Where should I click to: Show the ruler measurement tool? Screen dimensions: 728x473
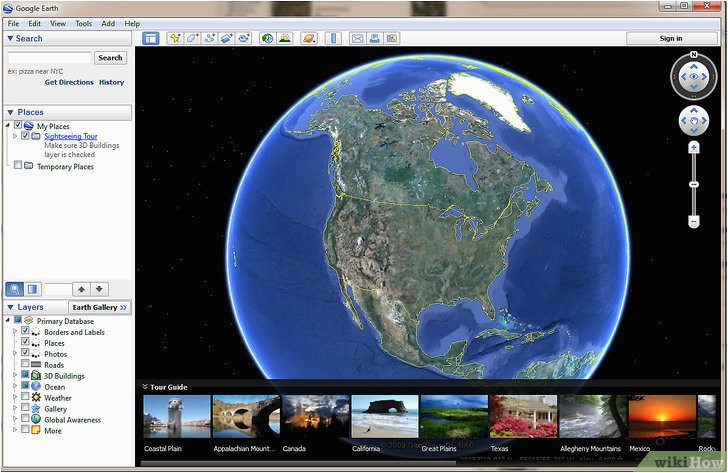tap(333, 39)
